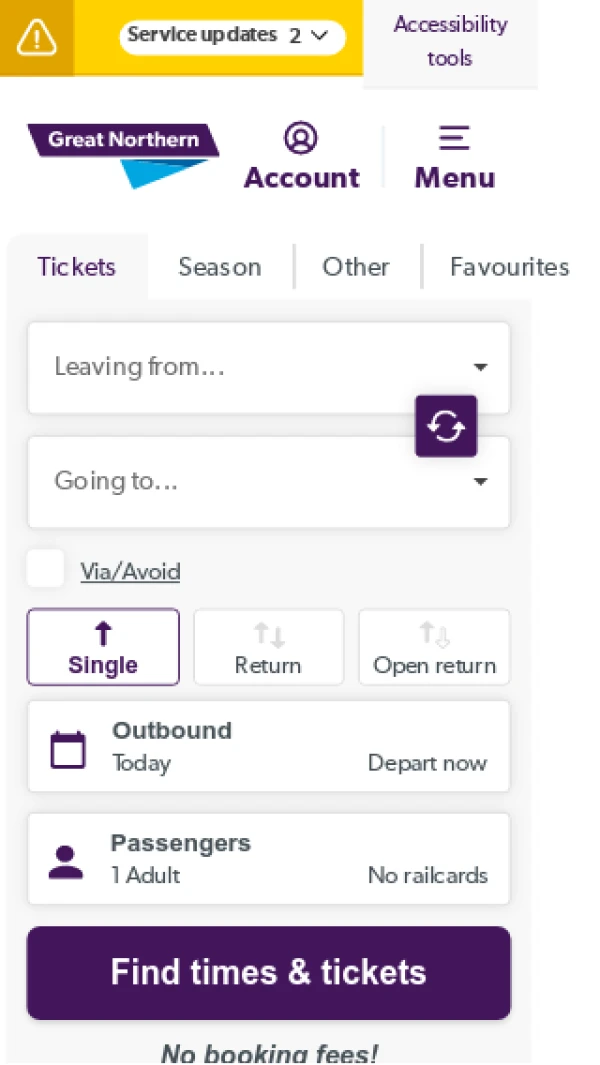Select the Single journey option
Viewport: 600px width, 1065px height.
point(103,647)
